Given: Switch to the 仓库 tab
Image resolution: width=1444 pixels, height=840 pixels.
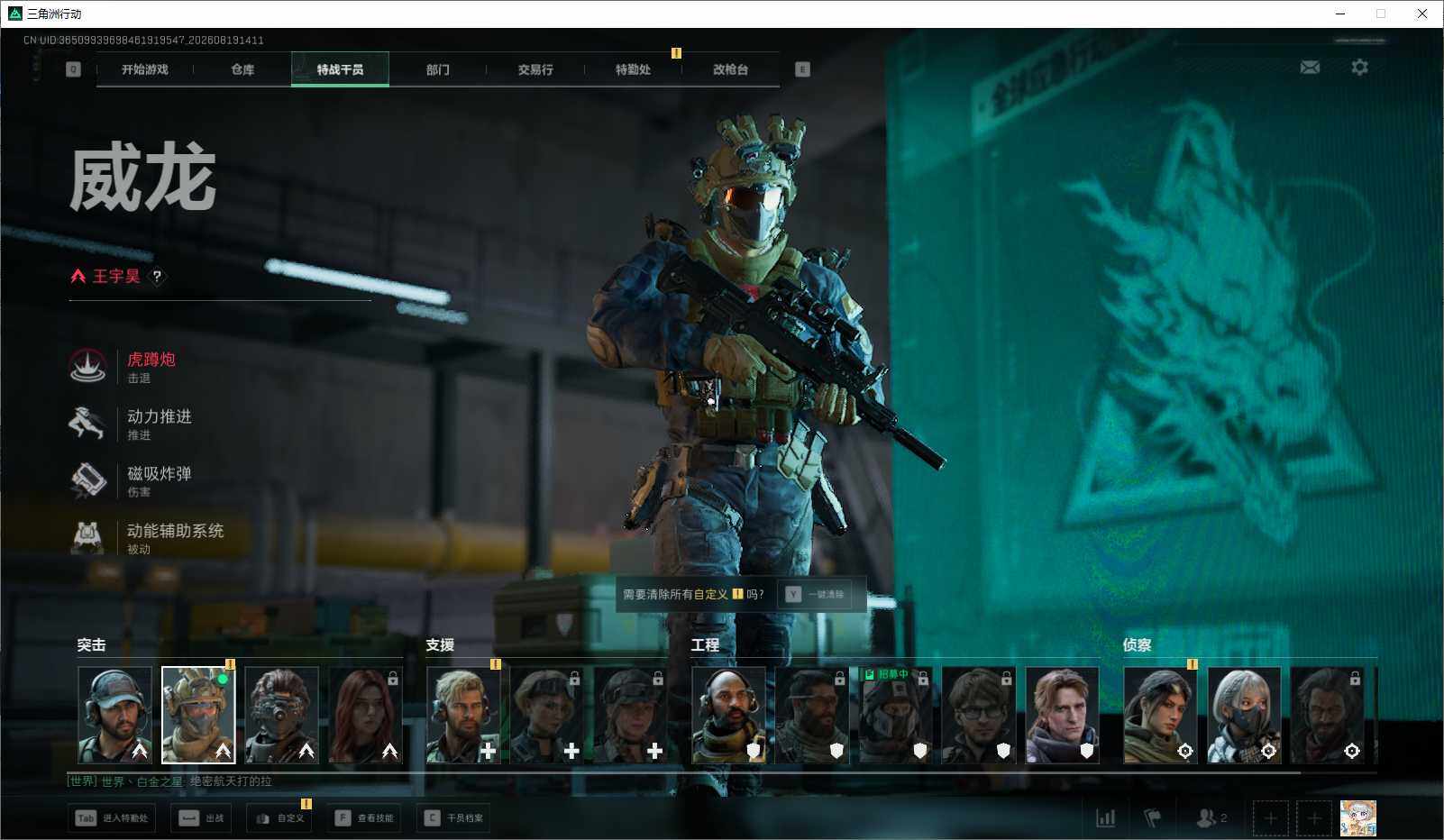Looking at the screenshot, I should point(242,69).
